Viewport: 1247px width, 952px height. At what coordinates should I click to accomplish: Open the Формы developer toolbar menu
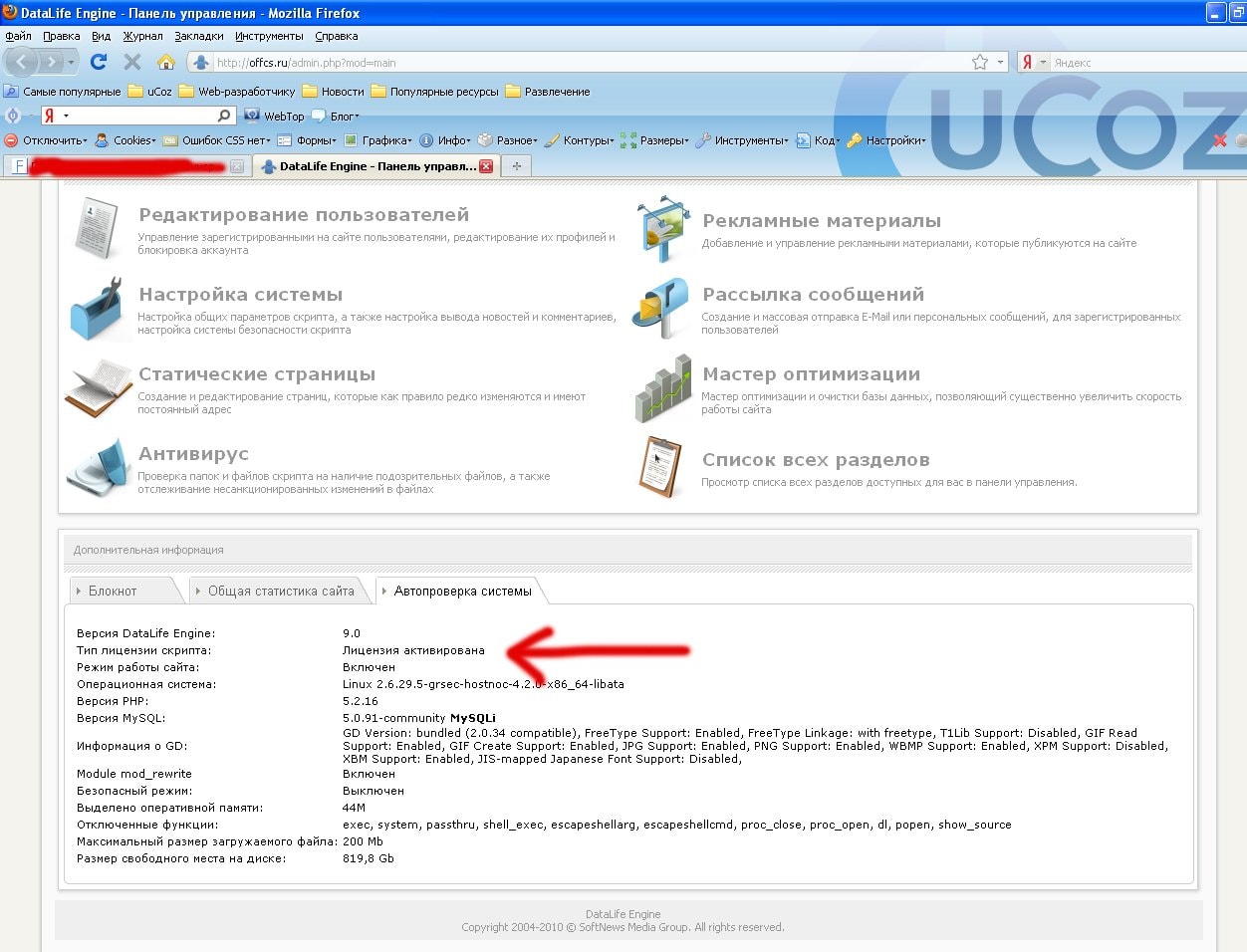click(x=307, y=140)
